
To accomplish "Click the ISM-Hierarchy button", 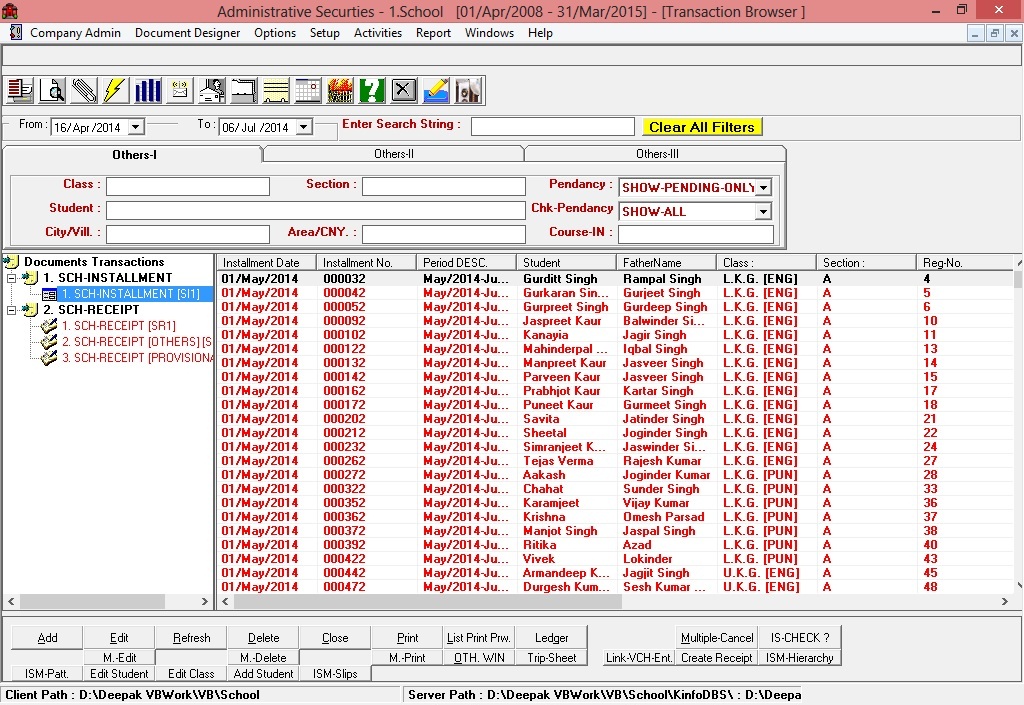I will click(x=799, y=657).
